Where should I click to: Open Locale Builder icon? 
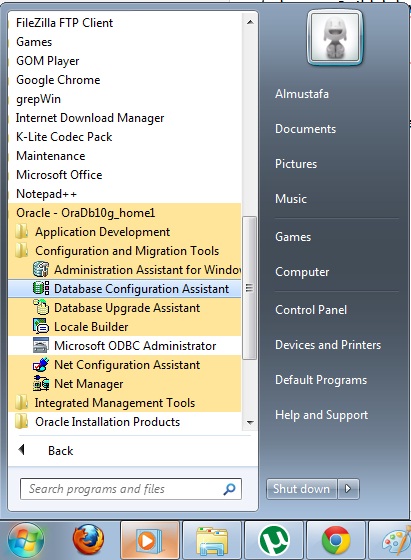[41, 326]
